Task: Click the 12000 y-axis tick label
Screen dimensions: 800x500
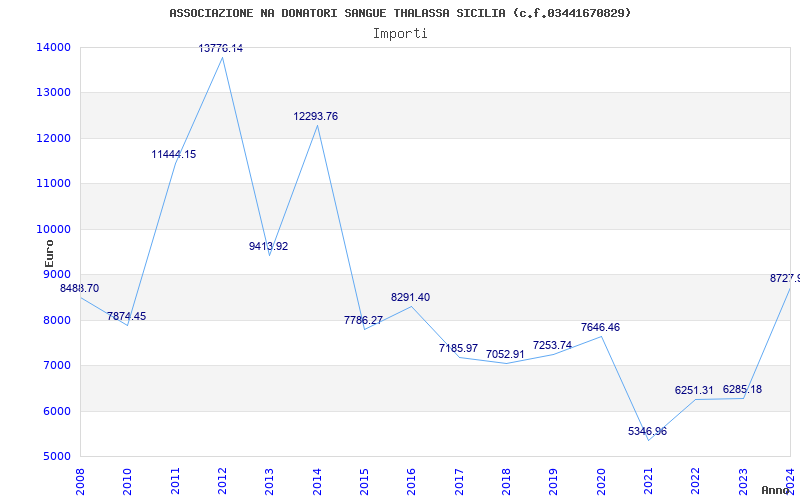Action: coord(53,138)
